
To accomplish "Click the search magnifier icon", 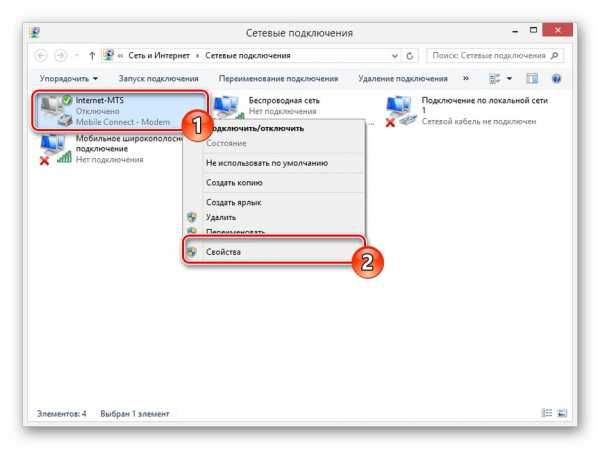I will tap(554, 56).
